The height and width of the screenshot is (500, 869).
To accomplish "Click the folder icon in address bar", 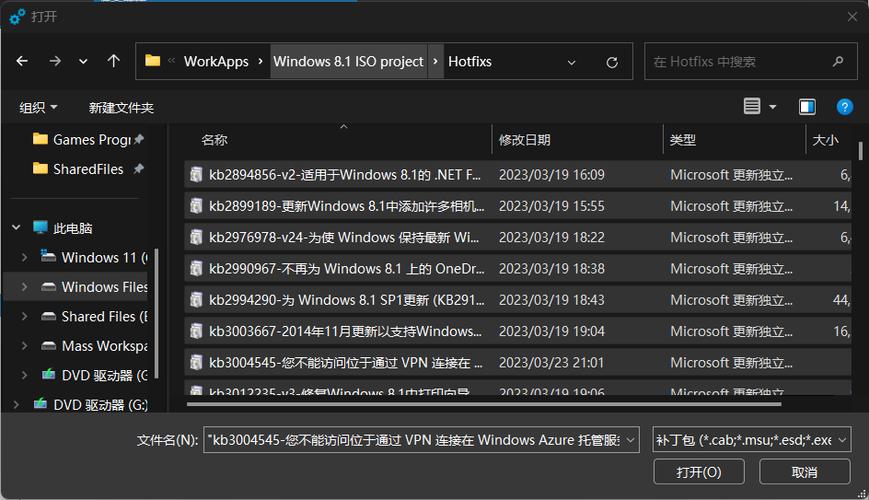I will click(152, 60).
